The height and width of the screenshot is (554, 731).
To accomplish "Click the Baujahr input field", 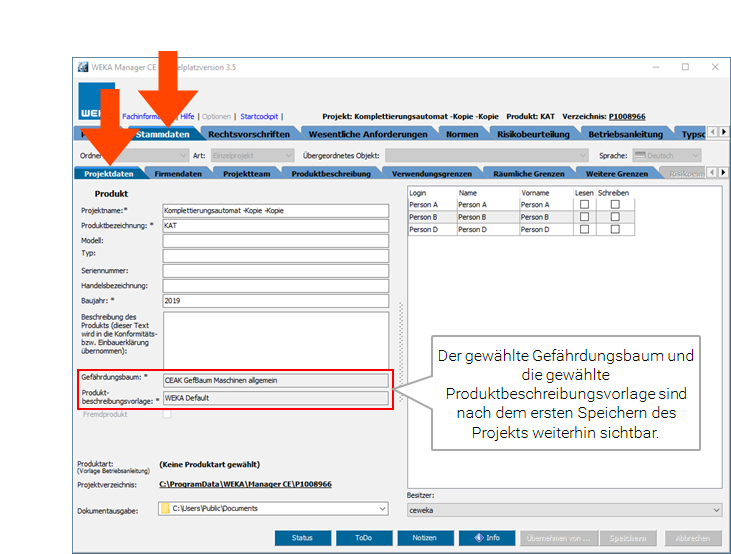I will pos(275,299).
